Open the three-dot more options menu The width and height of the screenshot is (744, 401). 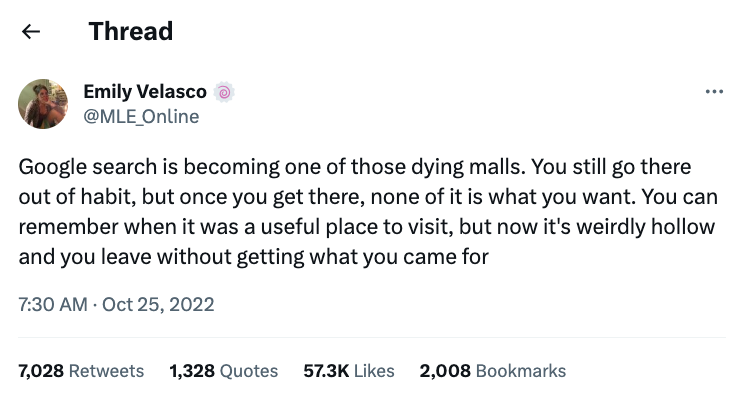[x=713, y=93]
